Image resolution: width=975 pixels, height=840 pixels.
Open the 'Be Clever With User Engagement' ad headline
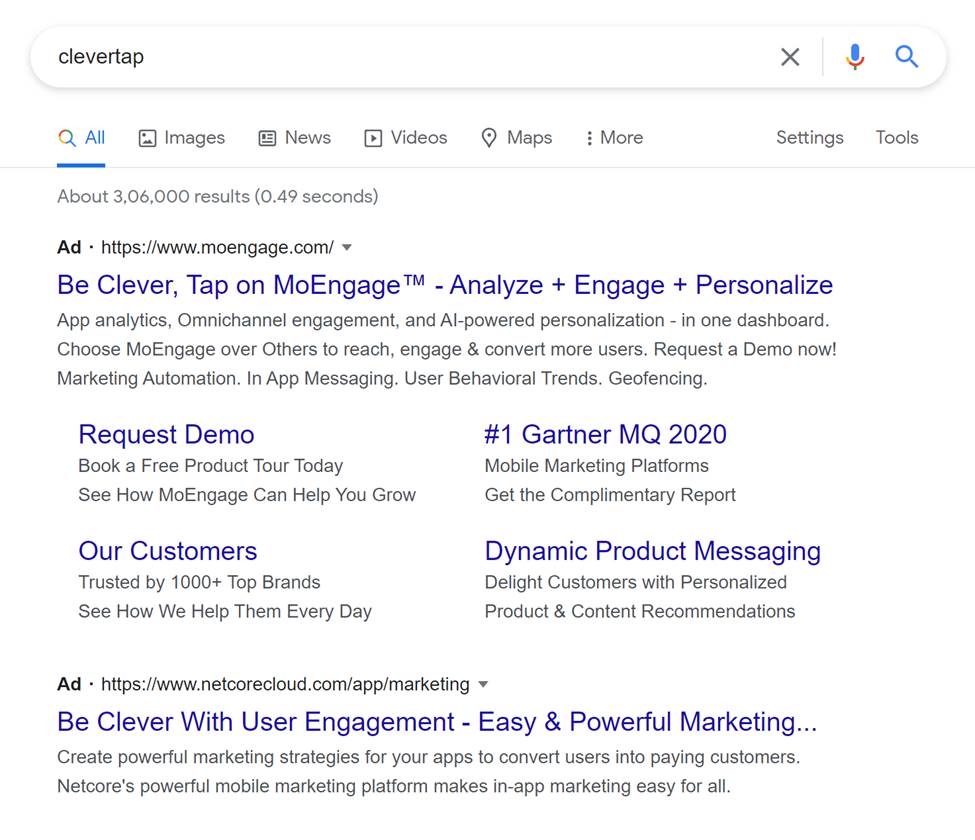(437, 722)
